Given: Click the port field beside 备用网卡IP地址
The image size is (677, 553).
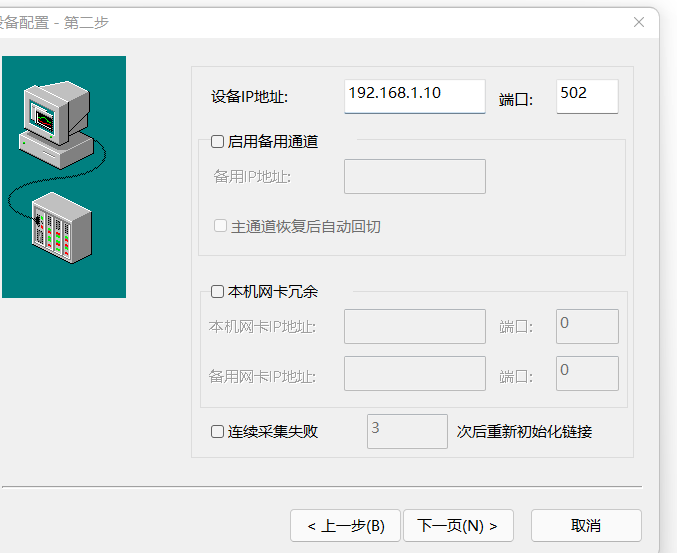Looking at the screenshot, I should [x=587, y=373].
